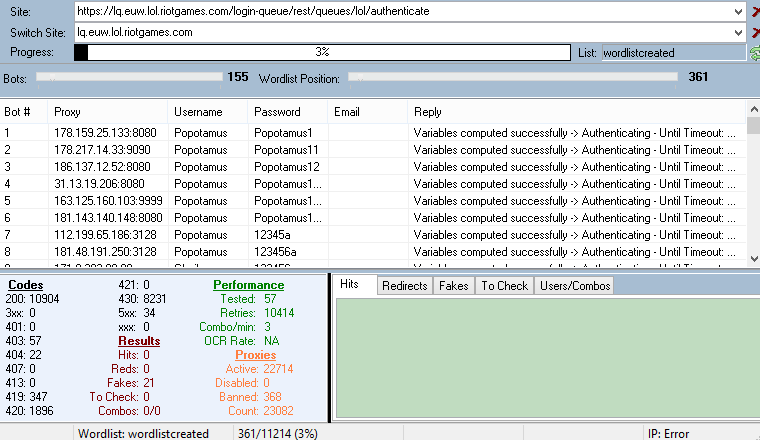Click the Retries 10414 value
Image resolution: width=760 pixels, height=440 pixels.
(279, 313)
